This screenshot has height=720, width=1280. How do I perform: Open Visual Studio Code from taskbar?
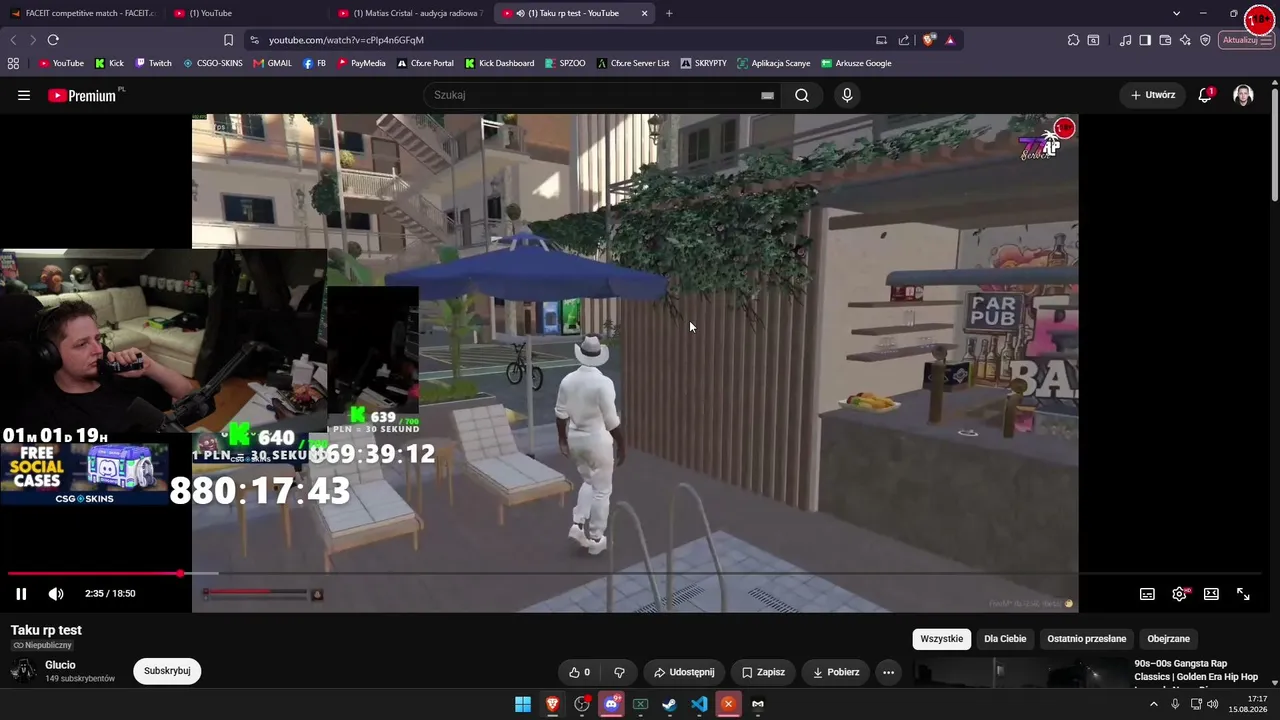coord(699,704)
